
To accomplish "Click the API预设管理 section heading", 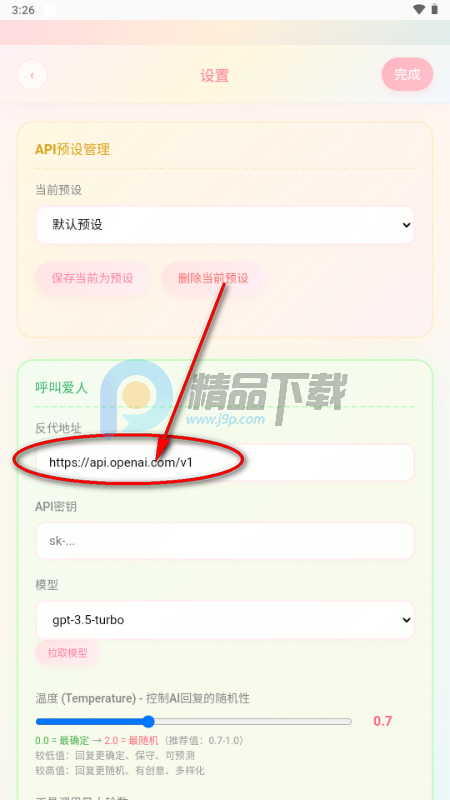I will click(72, 149).
